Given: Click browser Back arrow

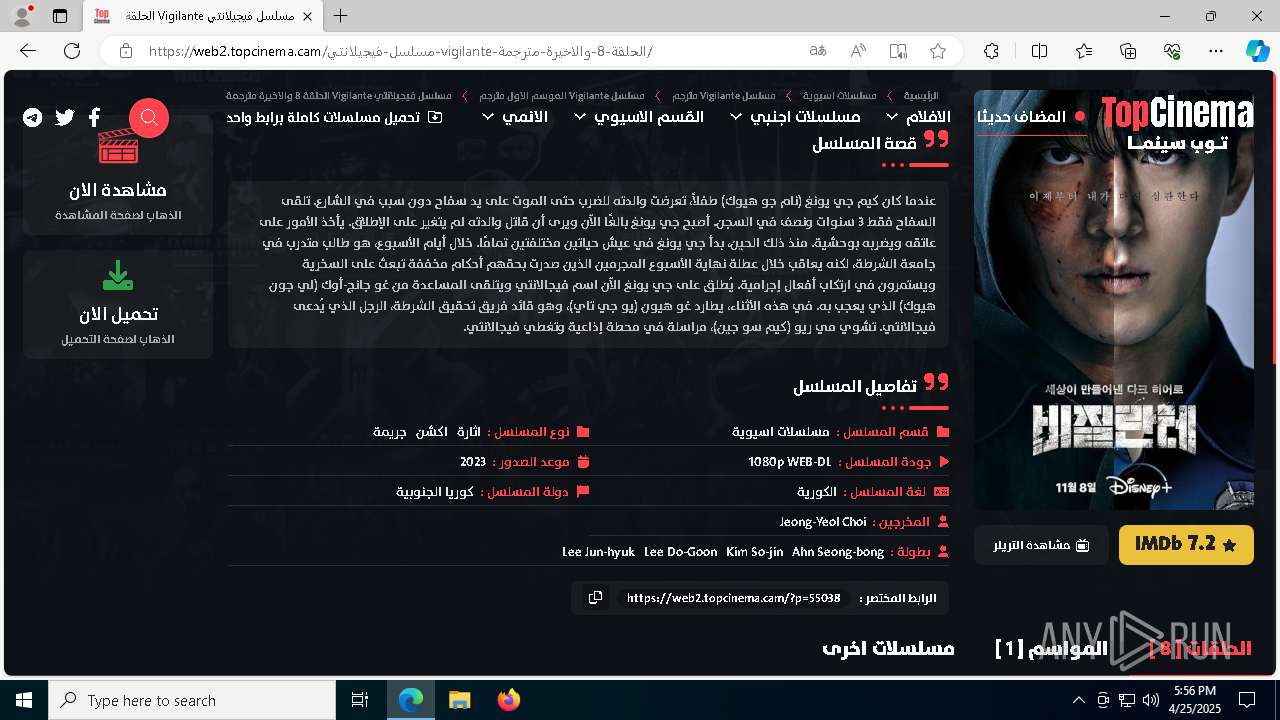Looking at the screenshot, I should click(x=28, y=51).
